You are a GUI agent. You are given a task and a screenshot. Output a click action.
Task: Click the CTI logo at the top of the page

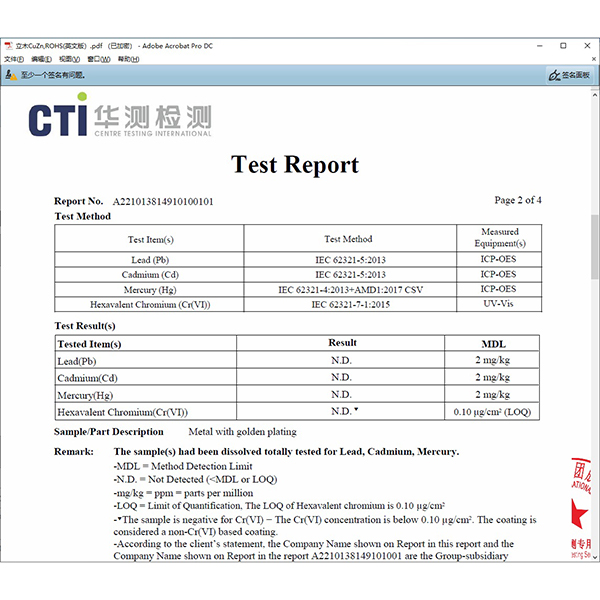[120, 116]
